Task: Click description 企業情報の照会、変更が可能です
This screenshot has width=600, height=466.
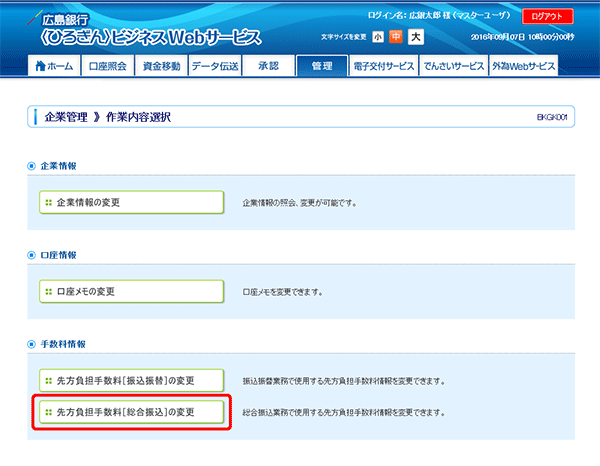Action: point(300,203)
